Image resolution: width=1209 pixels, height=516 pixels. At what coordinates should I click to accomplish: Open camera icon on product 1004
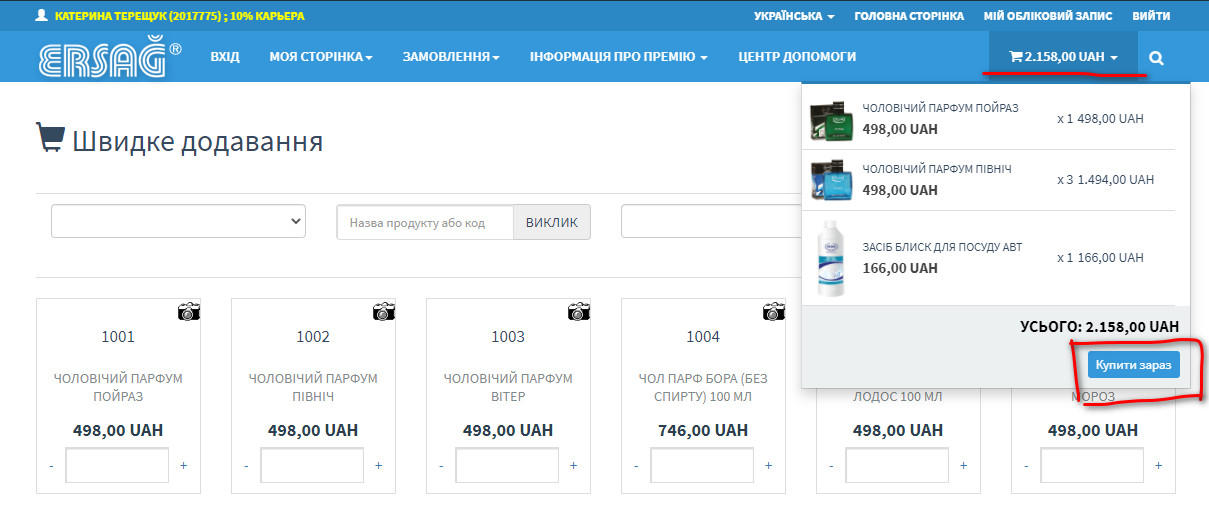click(x=774, y=311)
